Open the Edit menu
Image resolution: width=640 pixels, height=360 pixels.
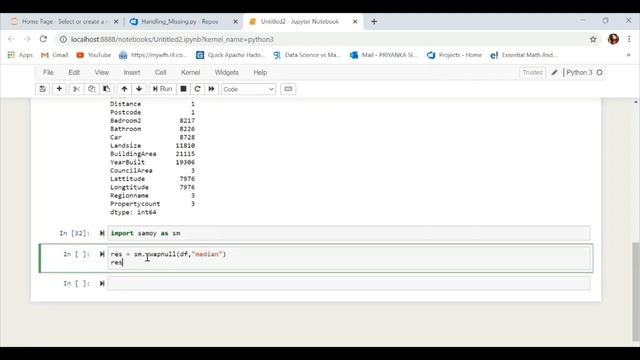(74, 72)
